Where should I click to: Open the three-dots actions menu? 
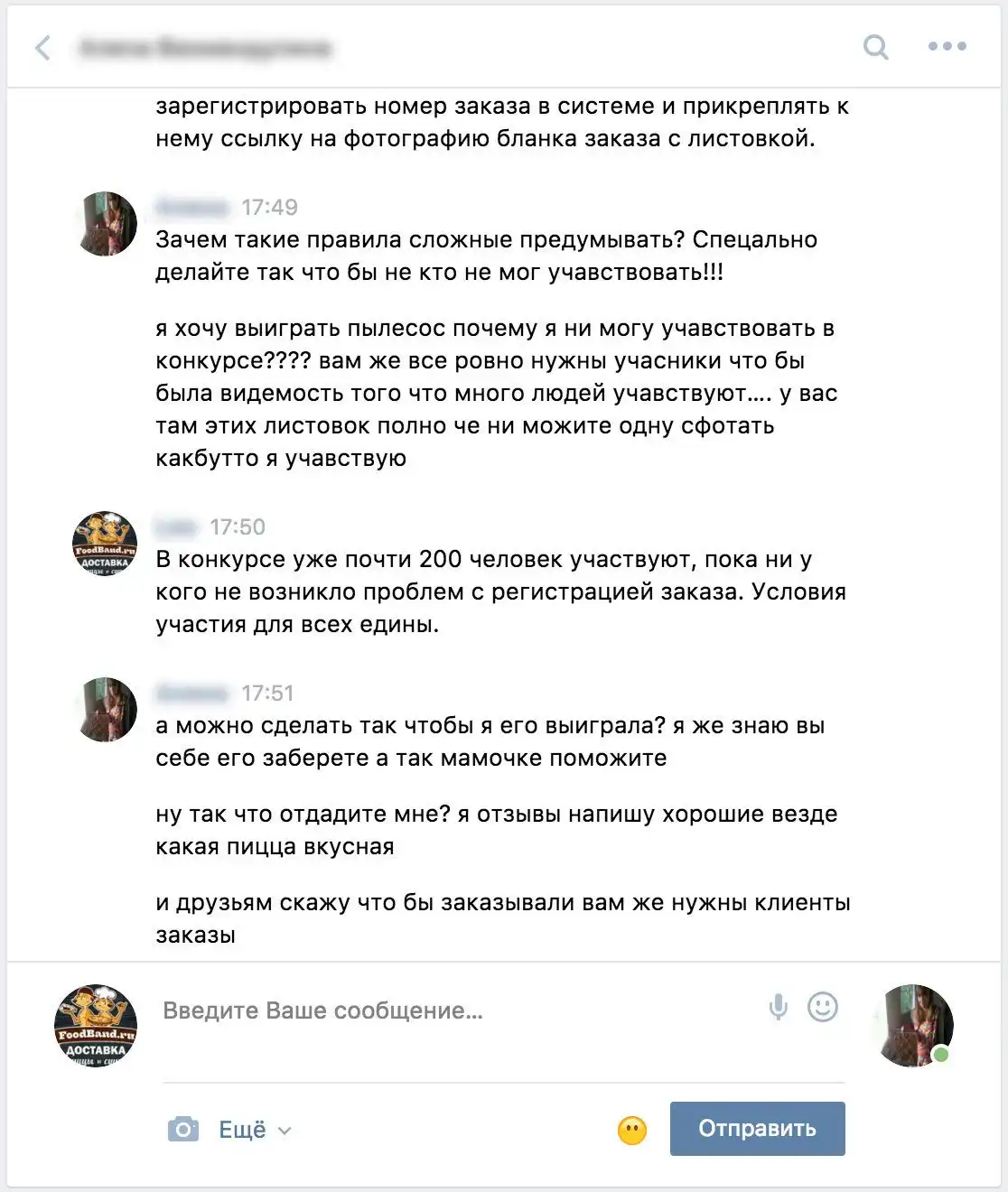[947, 46]
